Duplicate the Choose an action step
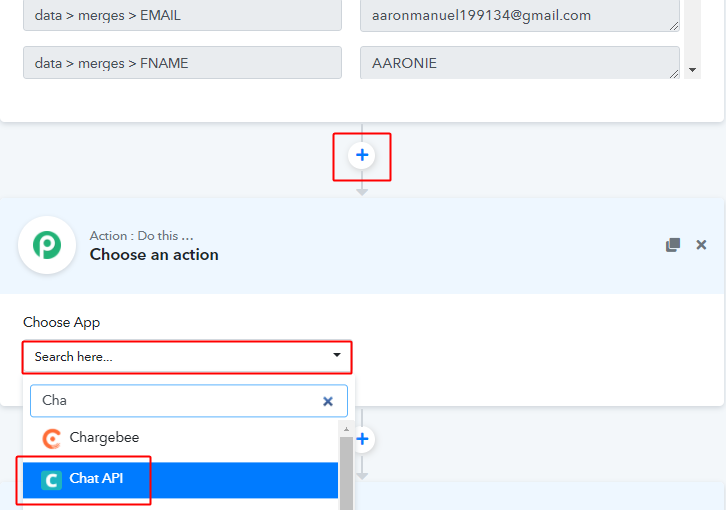The height and width of the screenshot is (510, 726). point(673,245)
